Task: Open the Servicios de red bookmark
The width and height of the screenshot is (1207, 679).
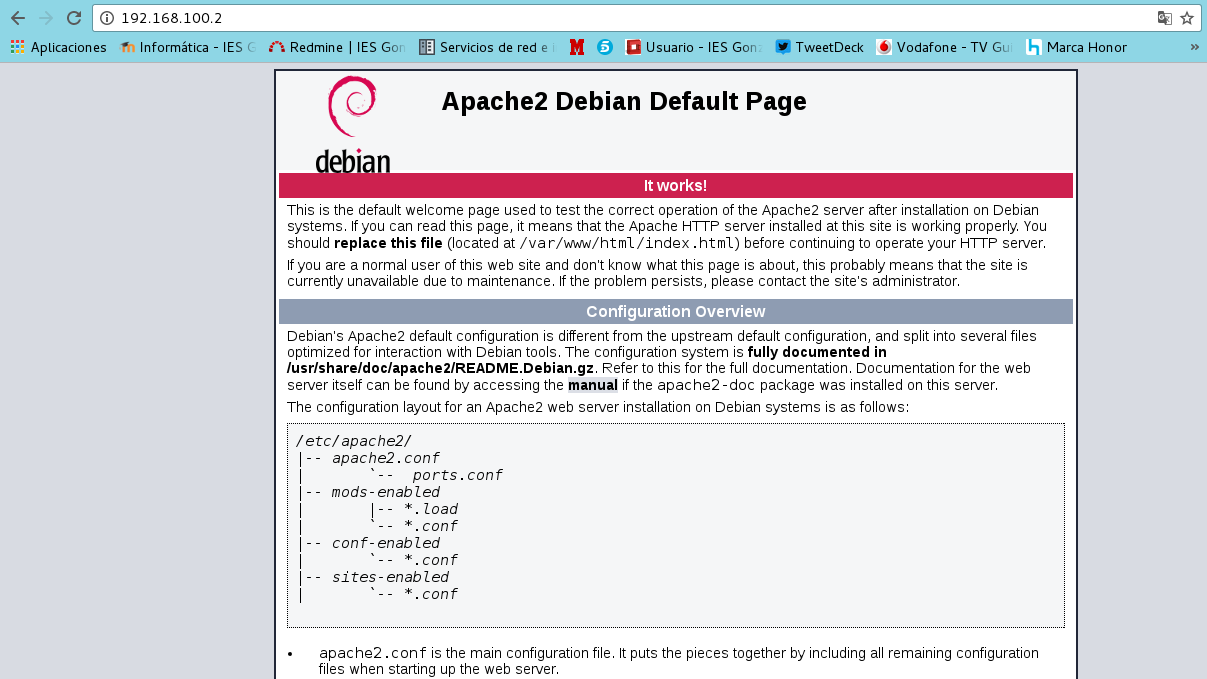Action: [x=487, y=47]
